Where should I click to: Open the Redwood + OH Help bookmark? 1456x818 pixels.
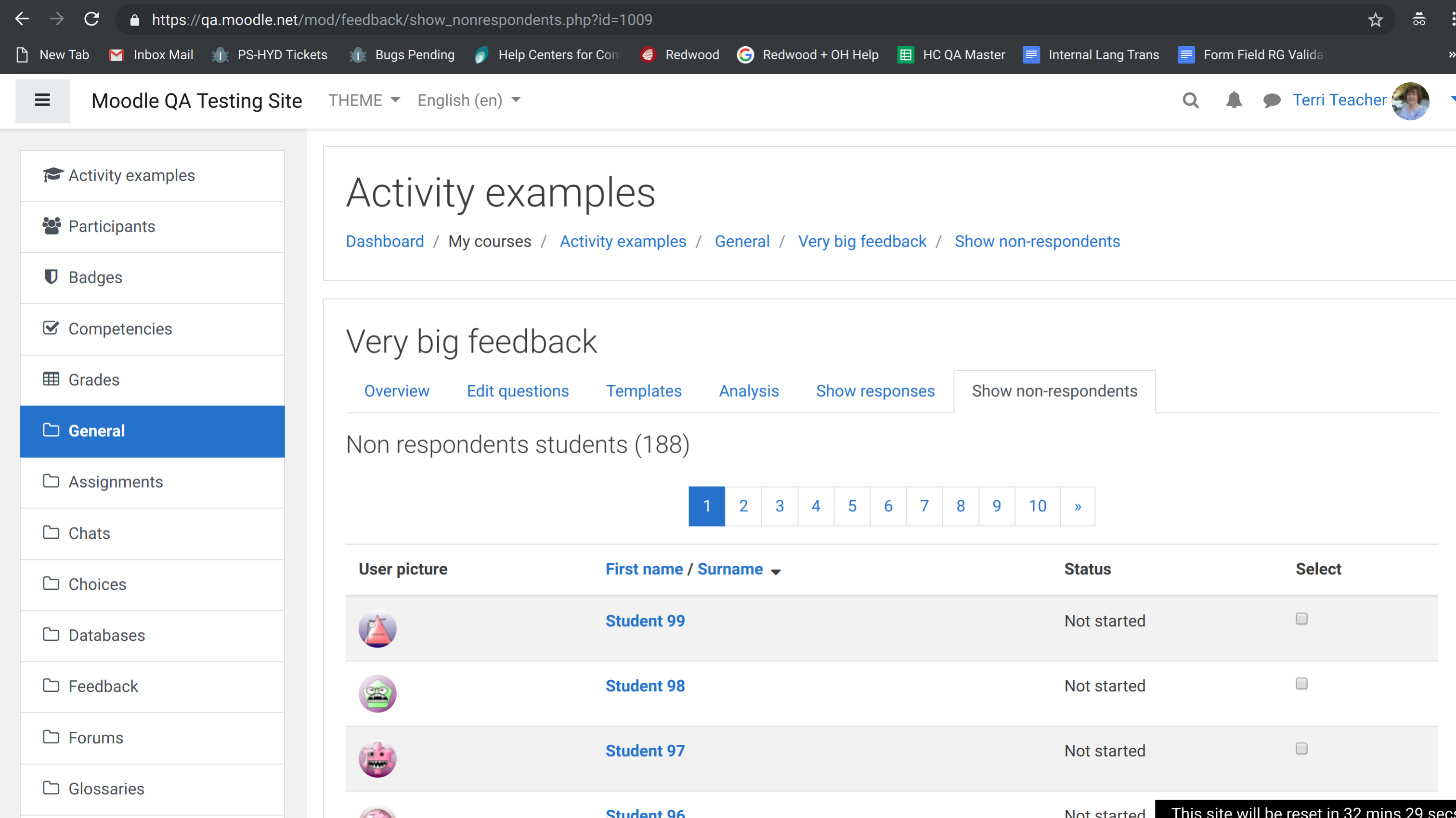(x=808, y=55)
